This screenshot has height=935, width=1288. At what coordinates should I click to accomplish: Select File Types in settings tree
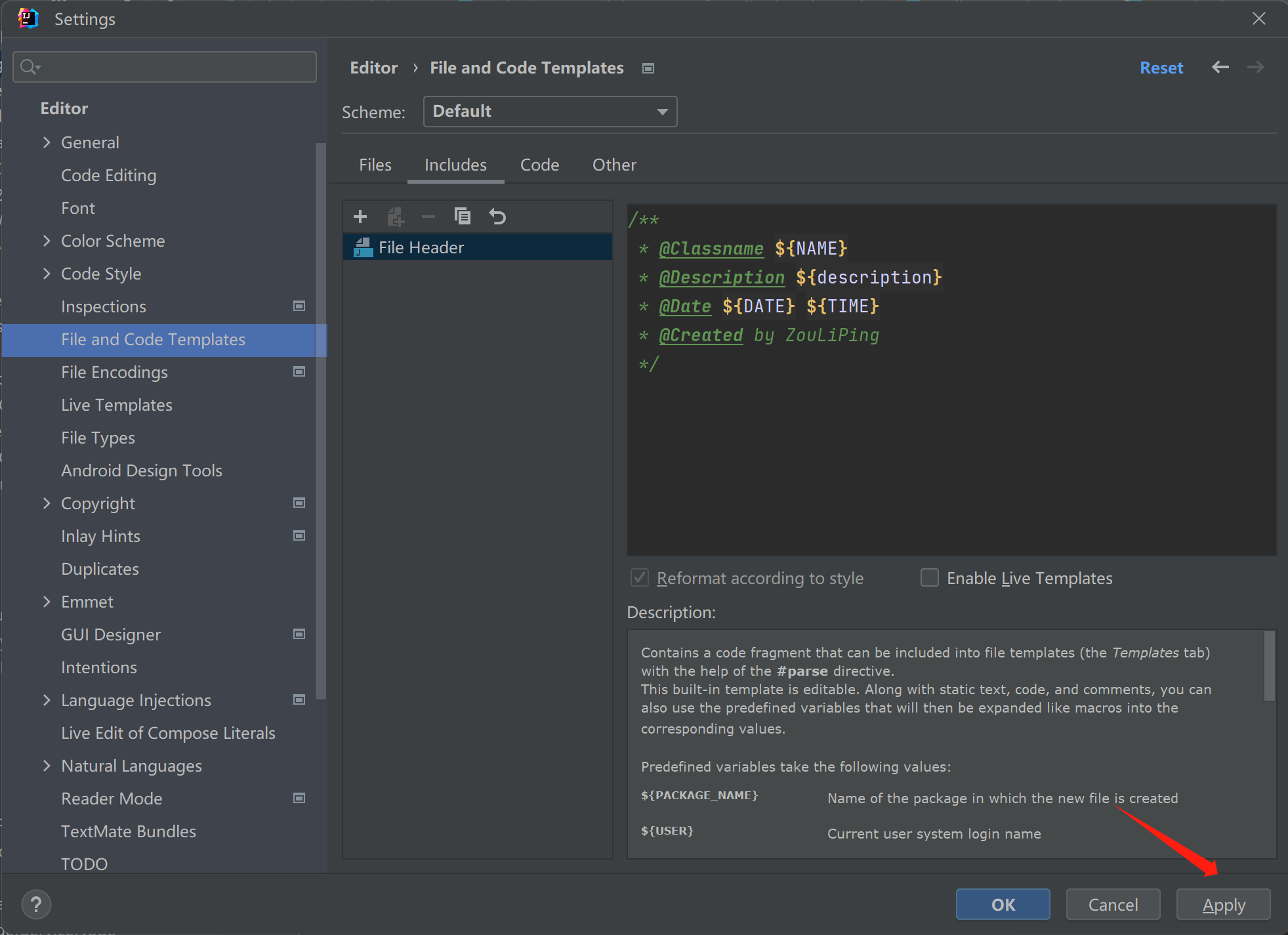[x=98, y=438]
